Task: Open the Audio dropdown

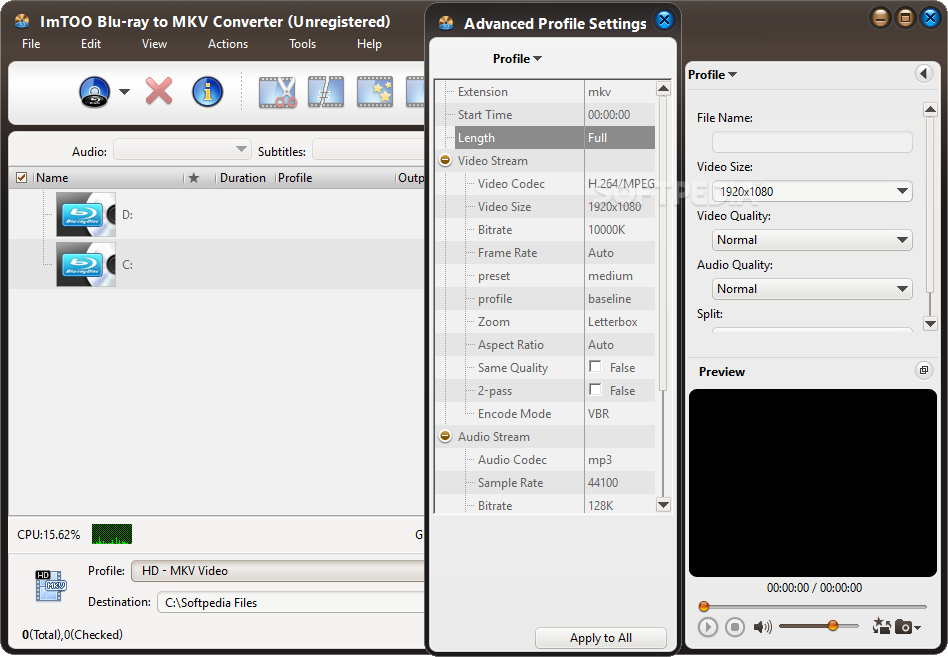Action: coord(182,149)
